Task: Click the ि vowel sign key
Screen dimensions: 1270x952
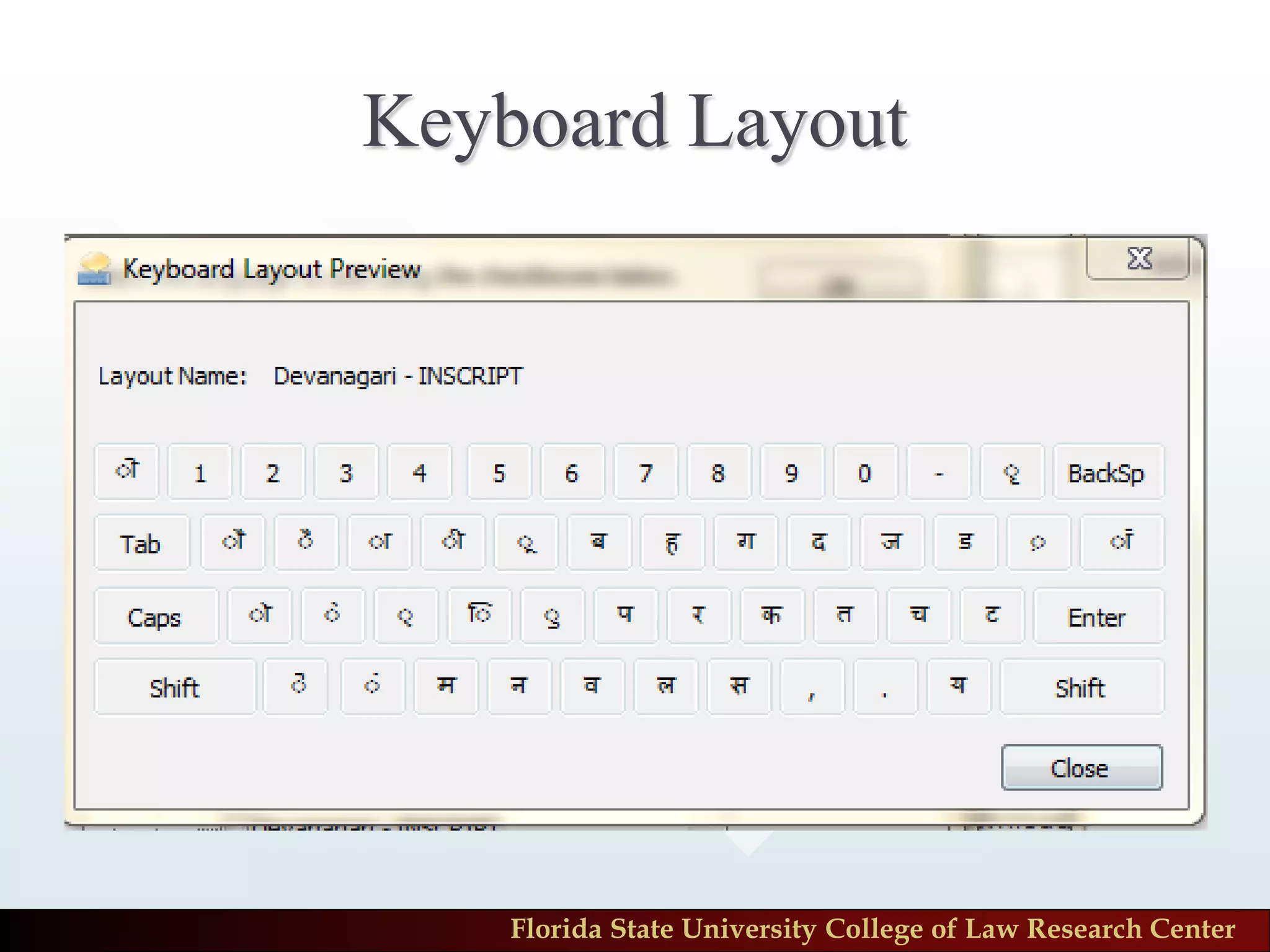Action: click(479, 617)
